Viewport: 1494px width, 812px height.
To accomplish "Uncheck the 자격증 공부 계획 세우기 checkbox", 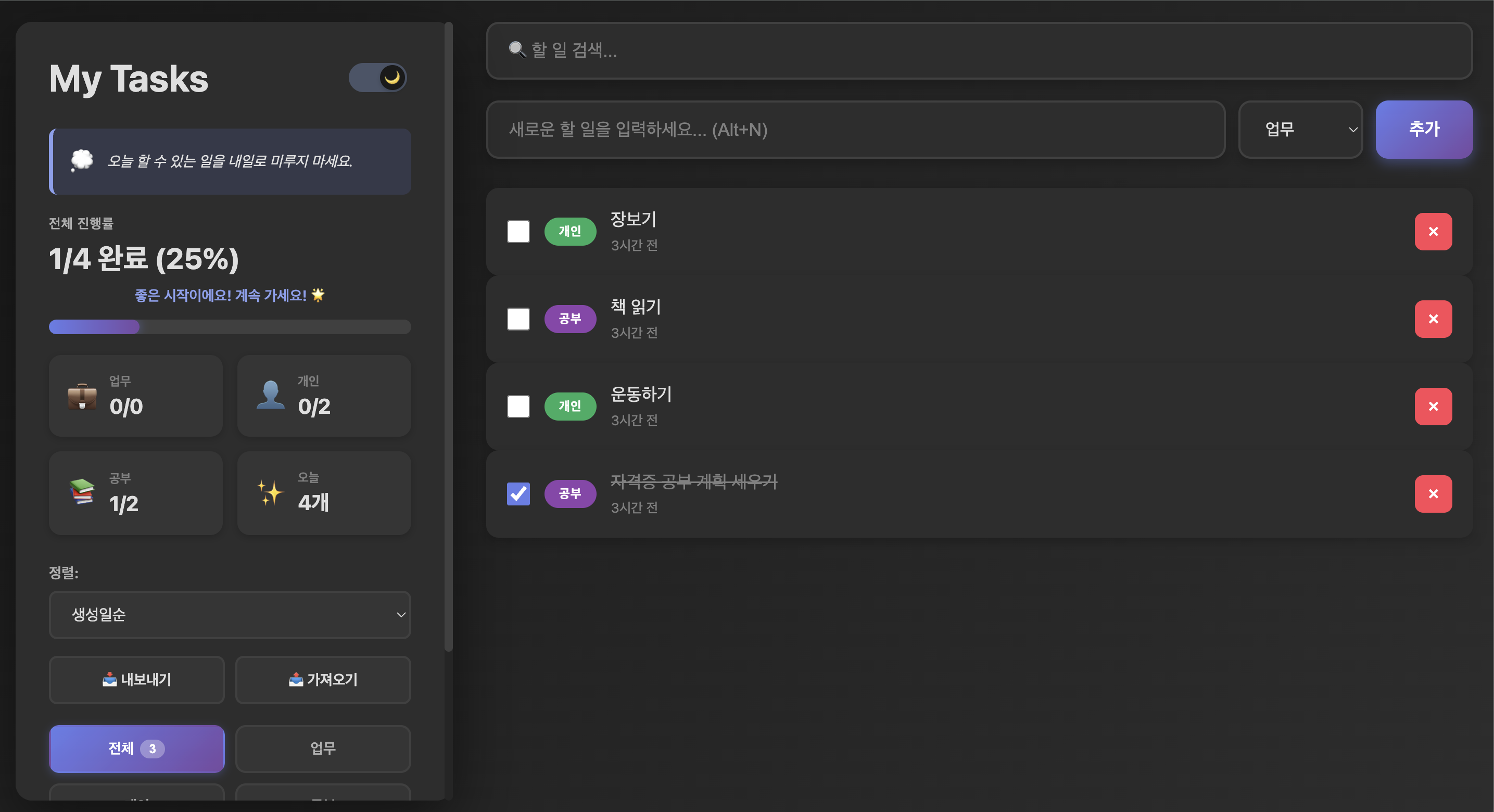I will point(518,494).
